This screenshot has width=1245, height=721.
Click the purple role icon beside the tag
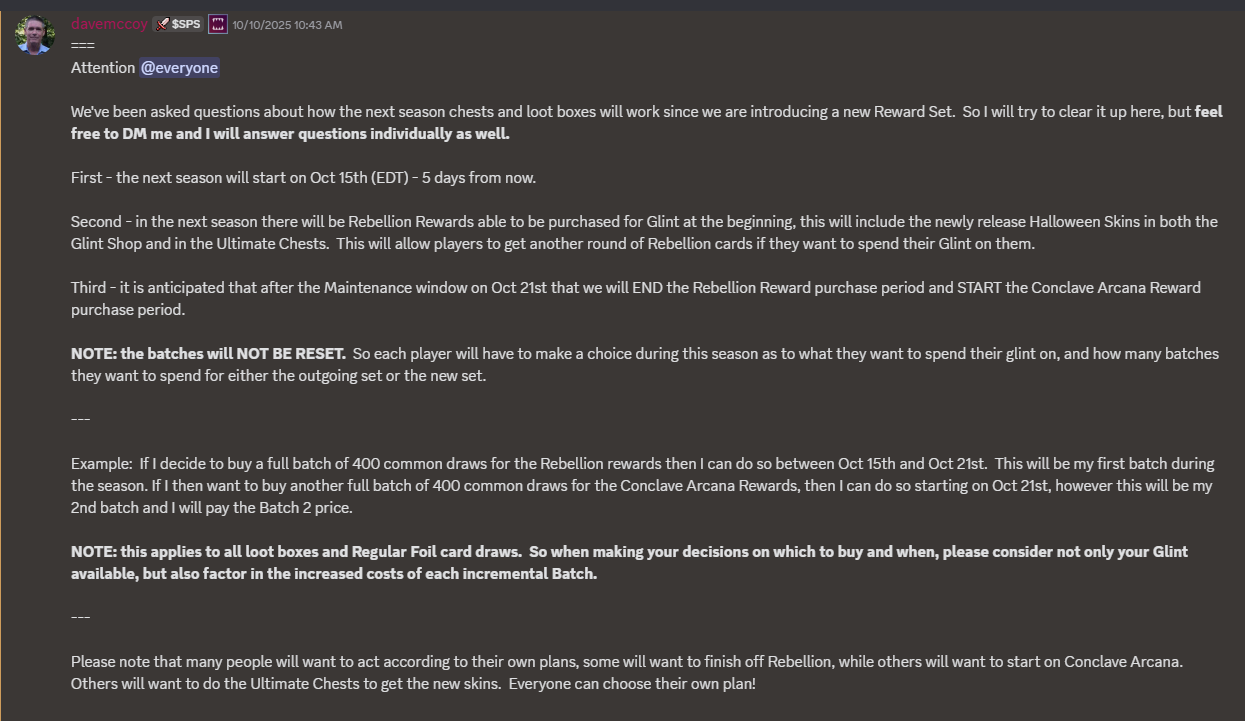pos(218,24)
